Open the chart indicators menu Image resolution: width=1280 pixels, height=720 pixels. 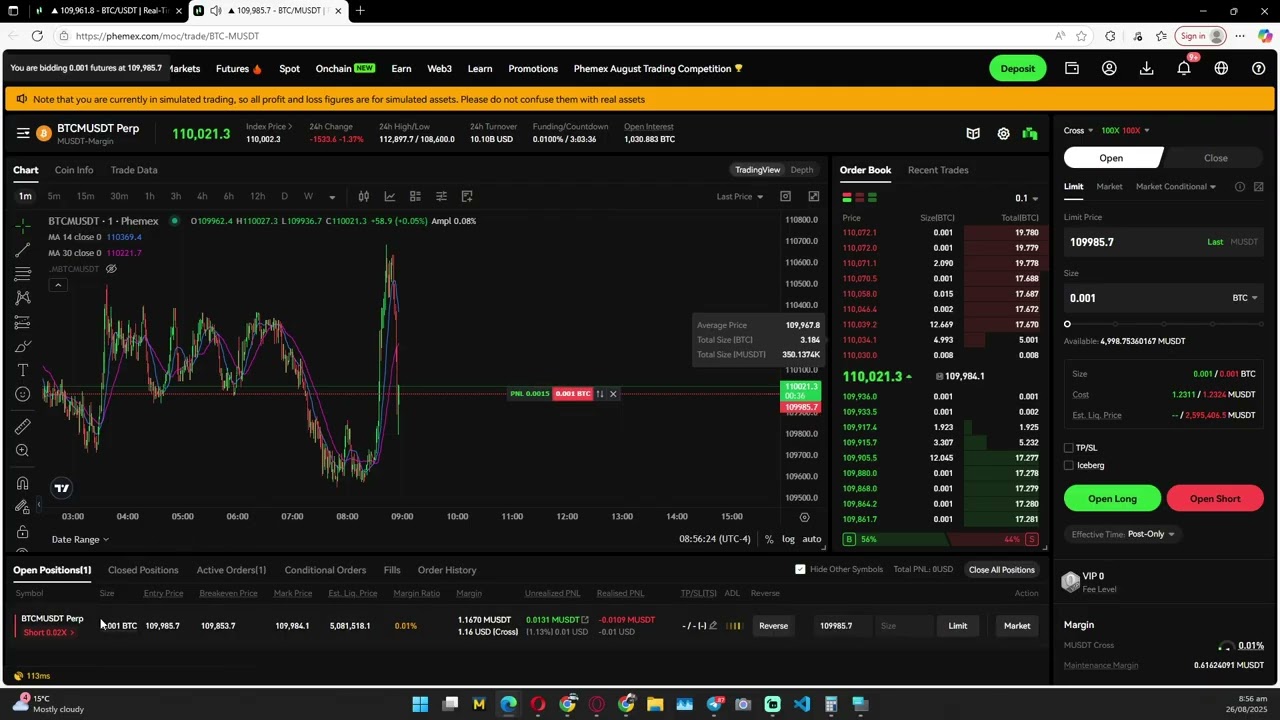(x=390, y=196)
